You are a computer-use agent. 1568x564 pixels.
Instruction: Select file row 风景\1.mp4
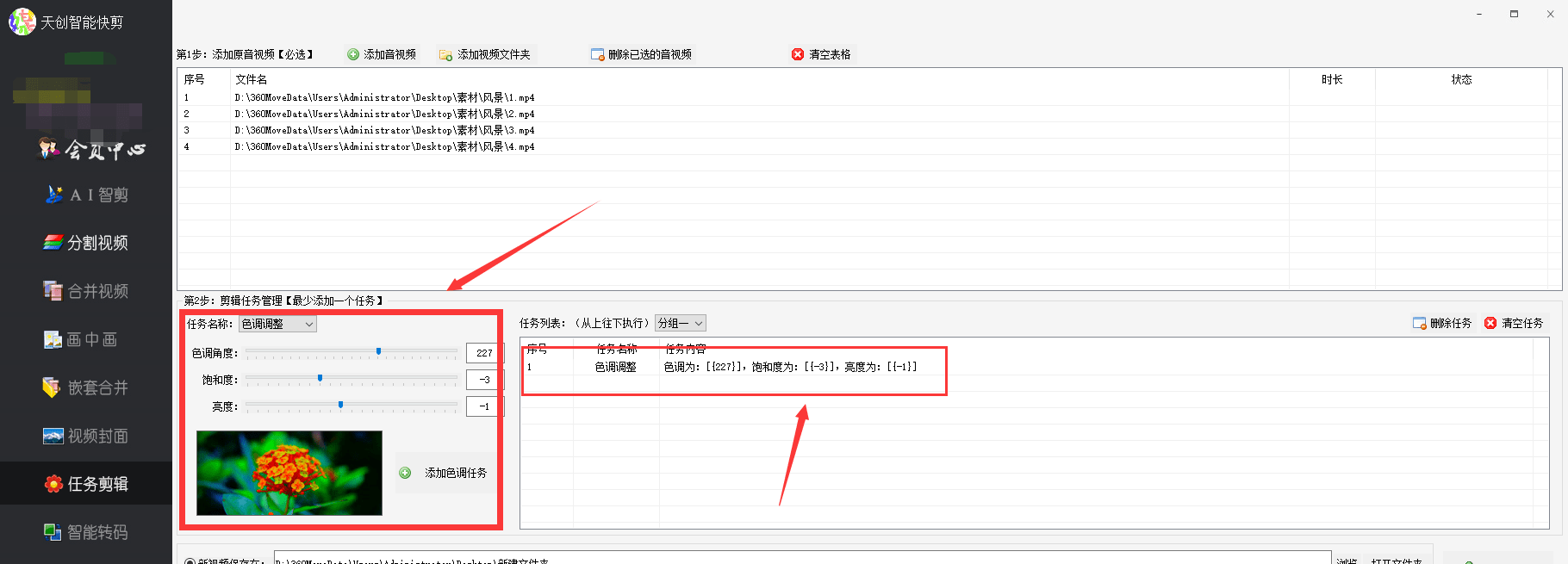[862, 97]
